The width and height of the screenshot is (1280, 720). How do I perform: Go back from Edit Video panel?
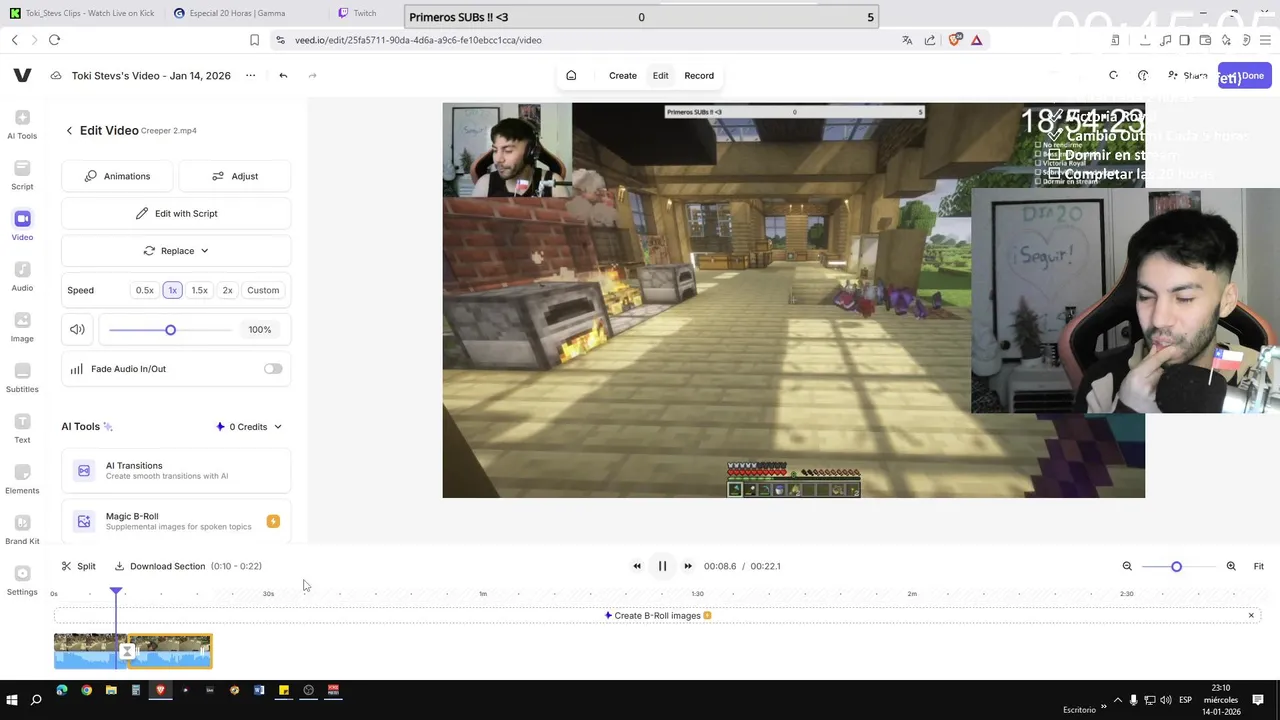[x=69, y=131]
